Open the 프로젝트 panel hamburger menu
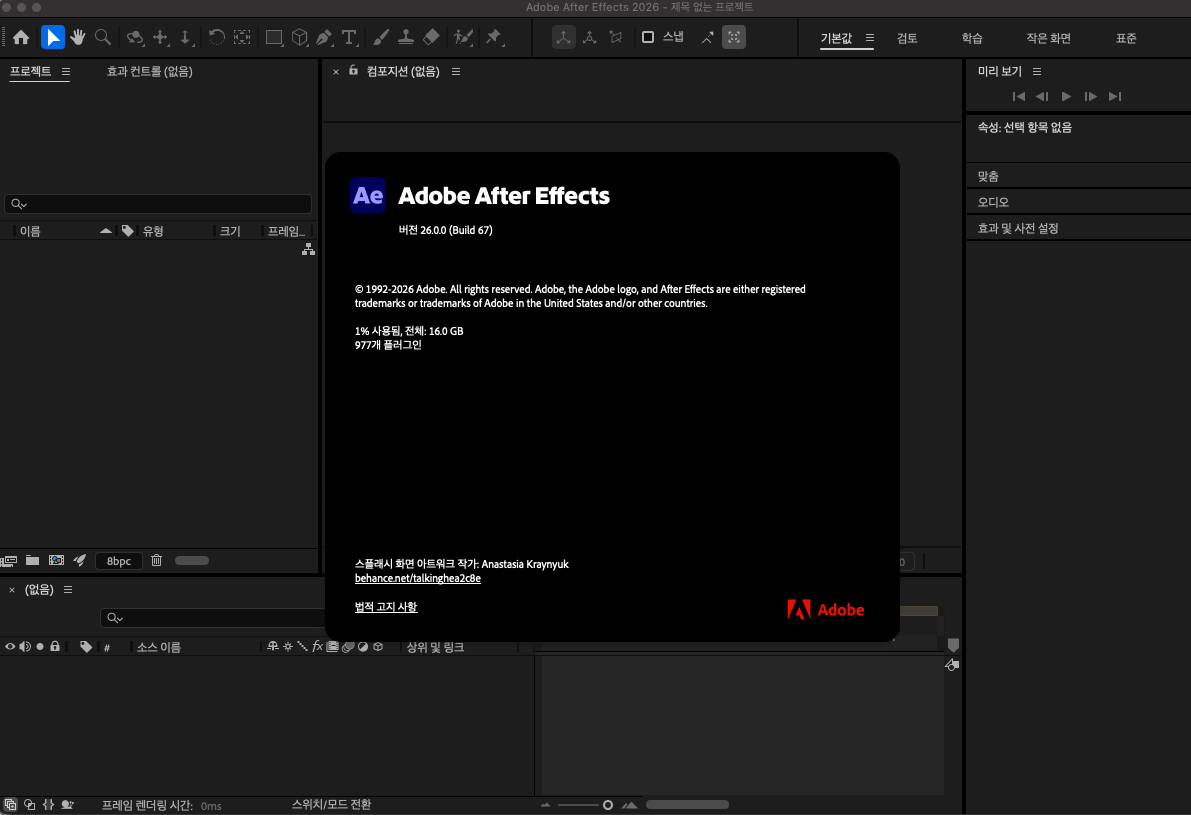The height and width of the screenshot is (815, 1191). click(66, 72)
